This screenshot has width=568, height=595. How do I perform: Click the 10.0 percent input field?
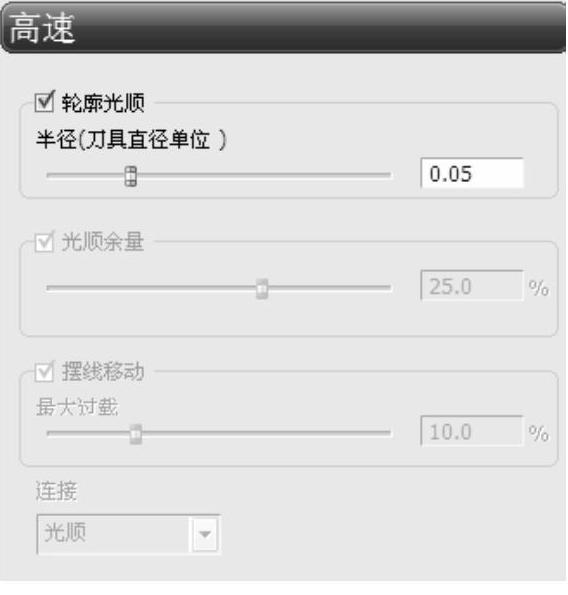click(x=472, y=431)
